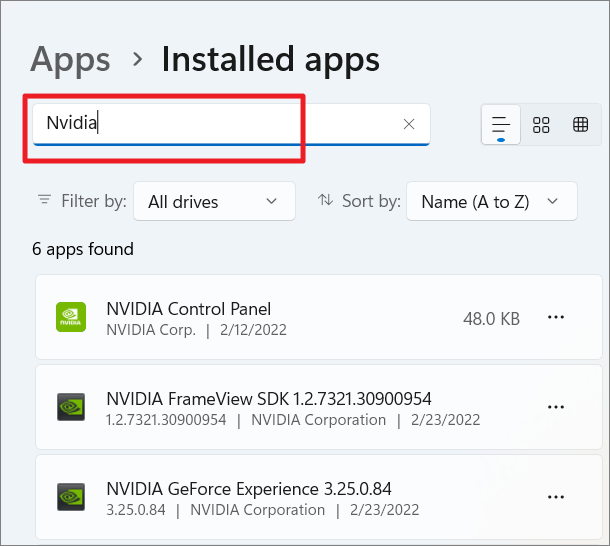Click the NVIDIA FrameView SDK app icon
610x546 pixels.
click(x=71, y=407)
